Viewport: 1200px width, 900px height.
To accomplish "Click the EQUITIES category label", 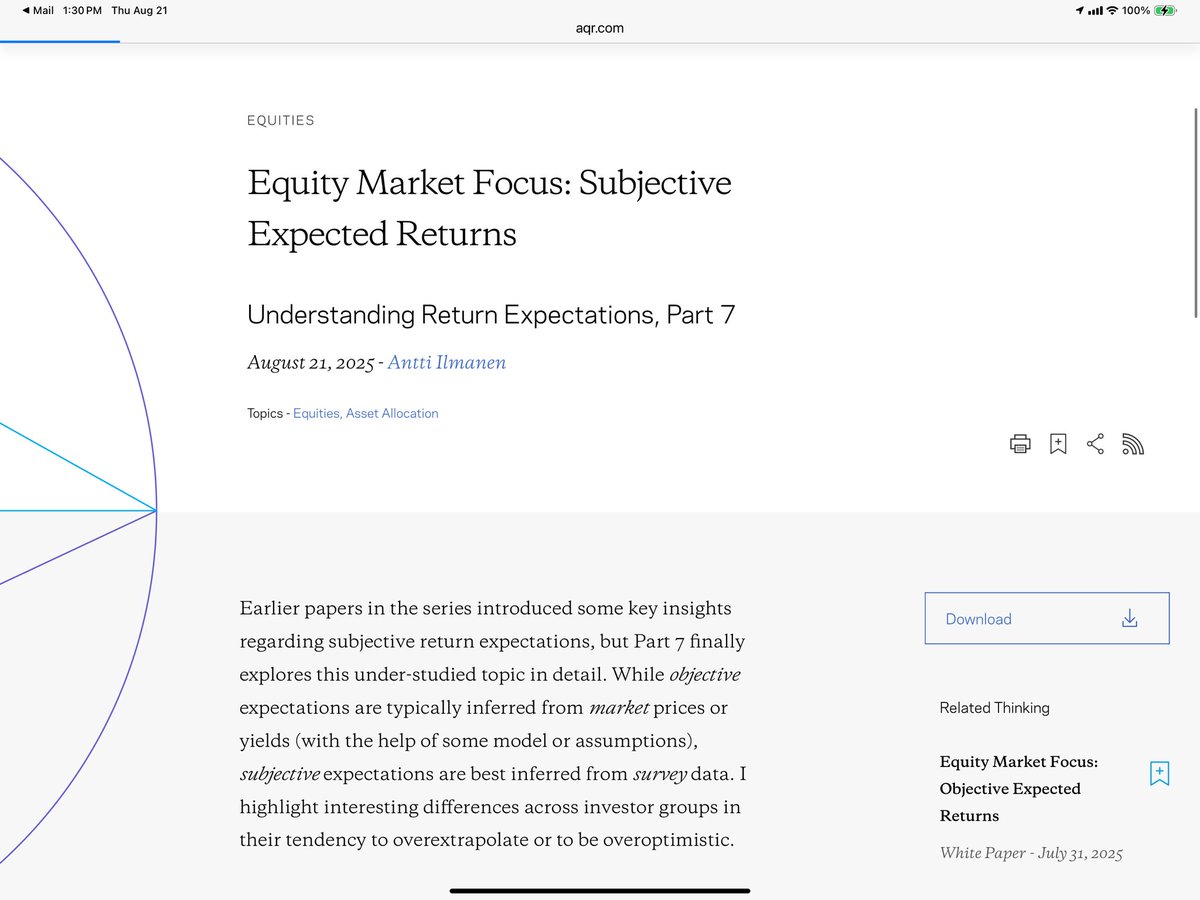I will (280, 120).
